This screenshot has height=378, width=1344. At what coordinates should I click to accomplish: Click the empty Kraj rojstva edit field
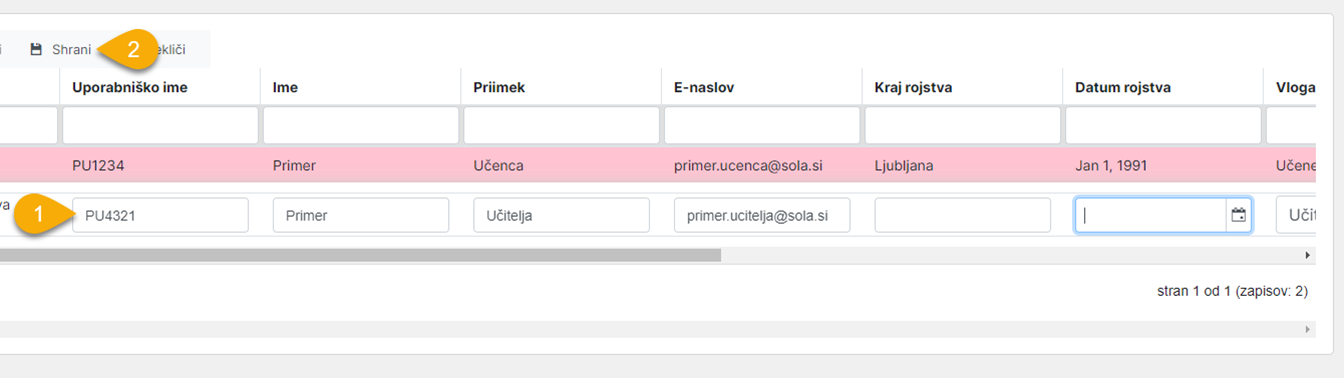point(962,215)
